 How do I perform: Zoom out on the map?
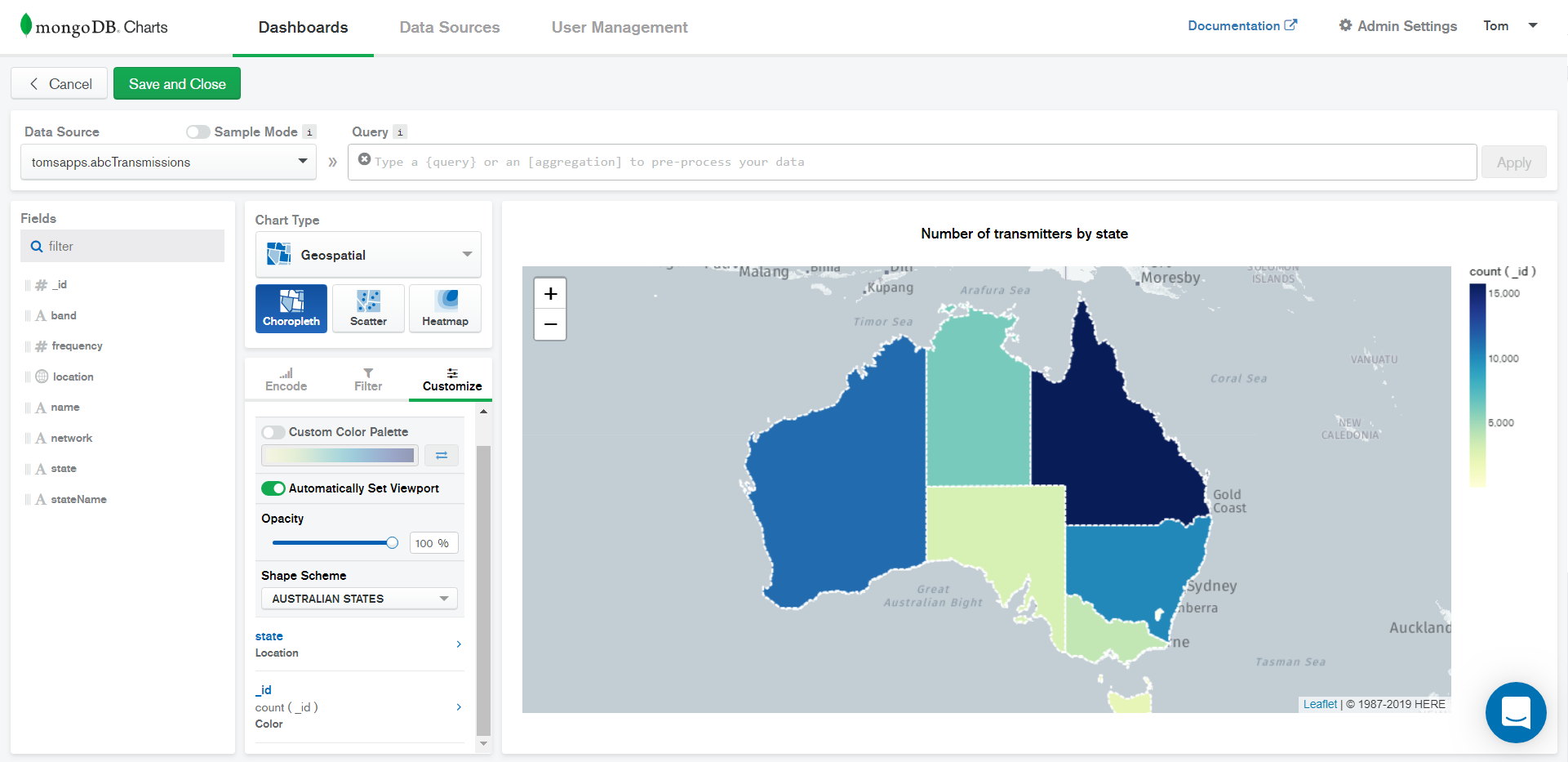pos(550,324)
